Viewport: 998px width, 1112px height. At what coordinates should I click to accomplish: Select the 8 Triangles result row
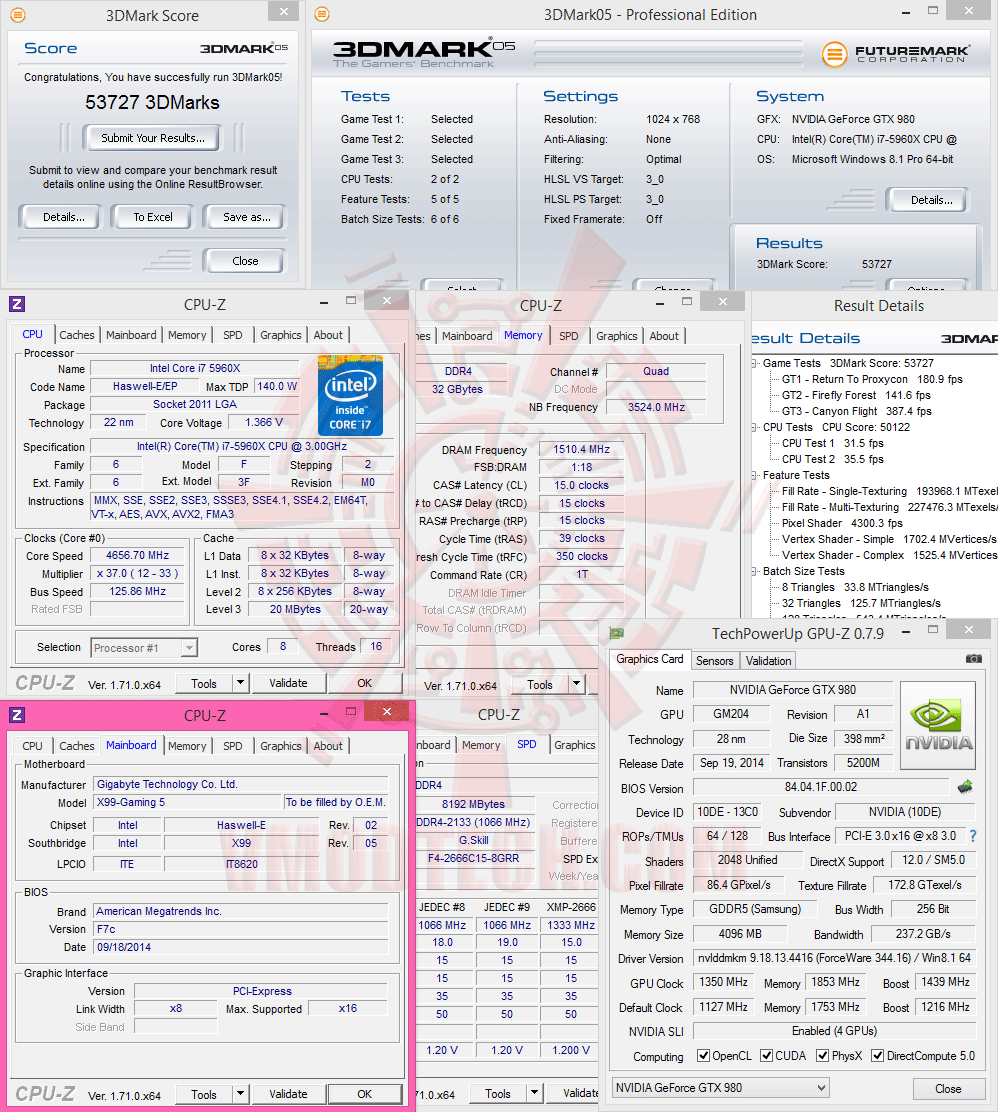tap(855, 587)
